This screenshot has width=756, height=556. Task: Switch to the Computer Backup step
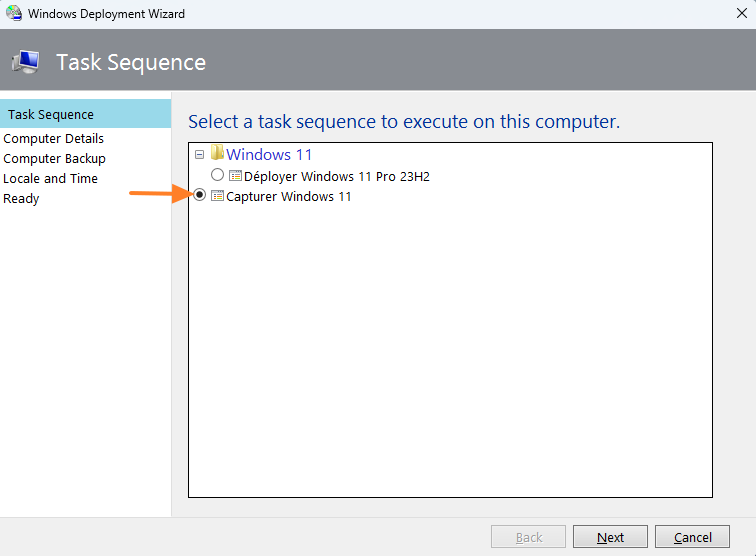point(55,159)
